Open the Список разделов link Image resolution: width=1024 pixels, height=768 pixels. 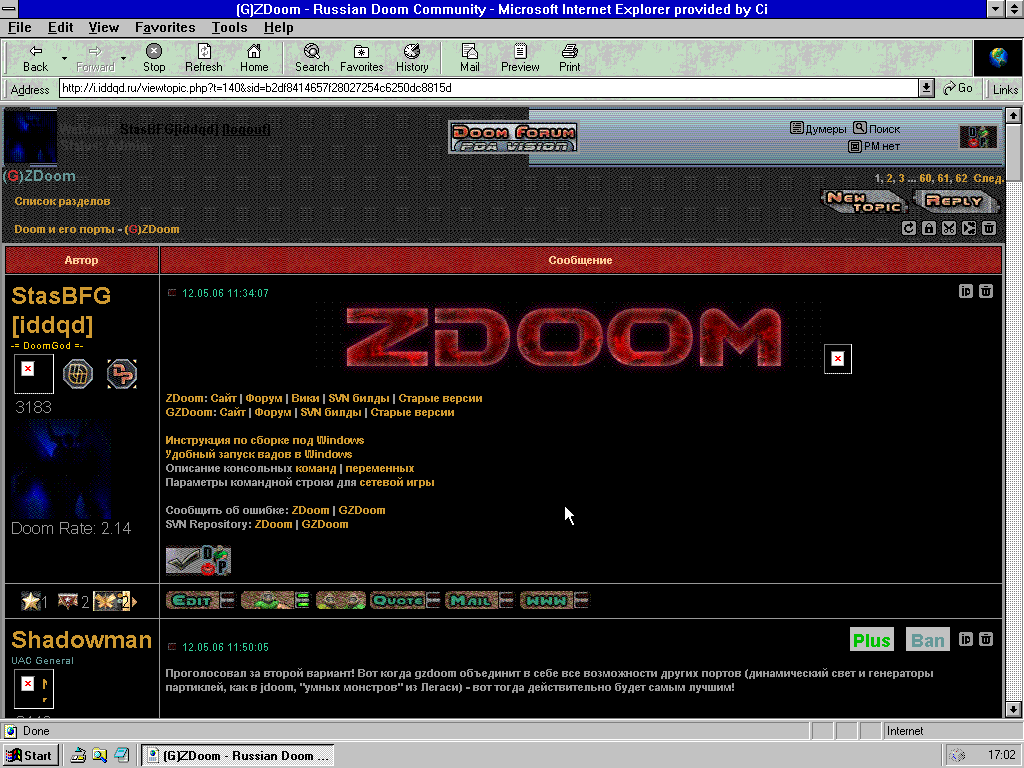coord(62,201)
